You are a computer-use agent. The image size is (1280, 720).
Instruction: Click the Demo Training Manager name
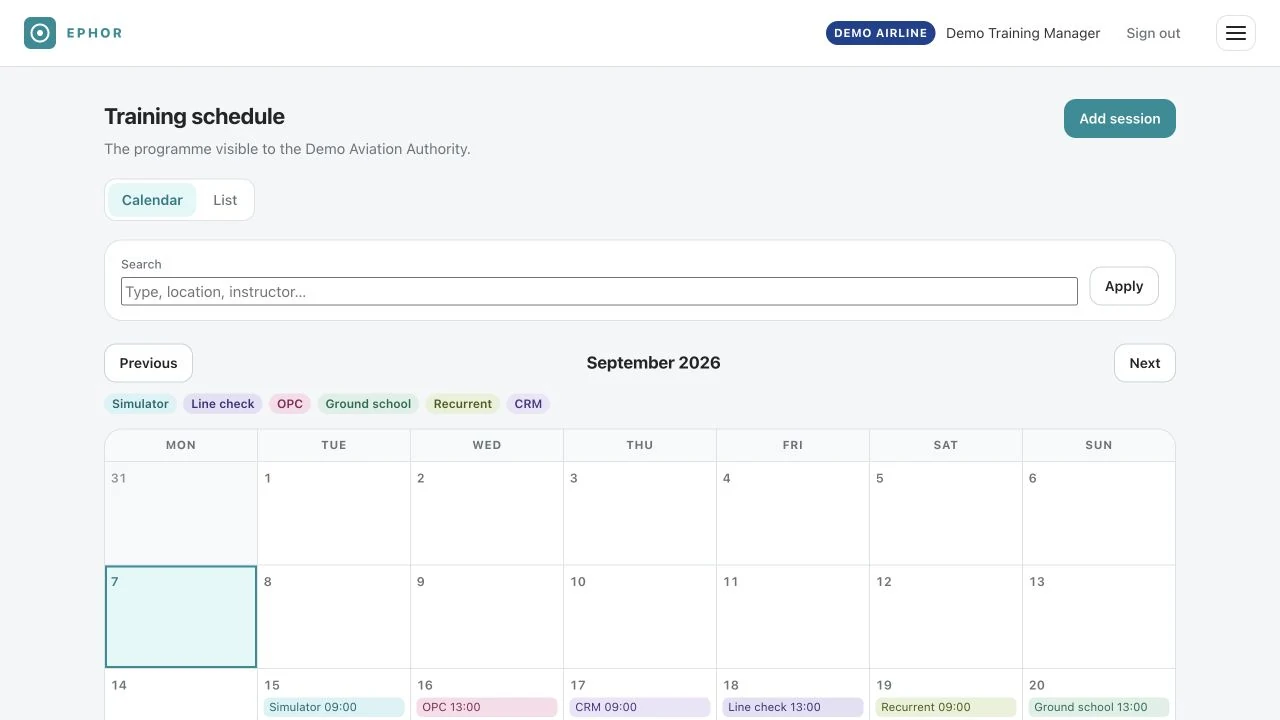1023,33
